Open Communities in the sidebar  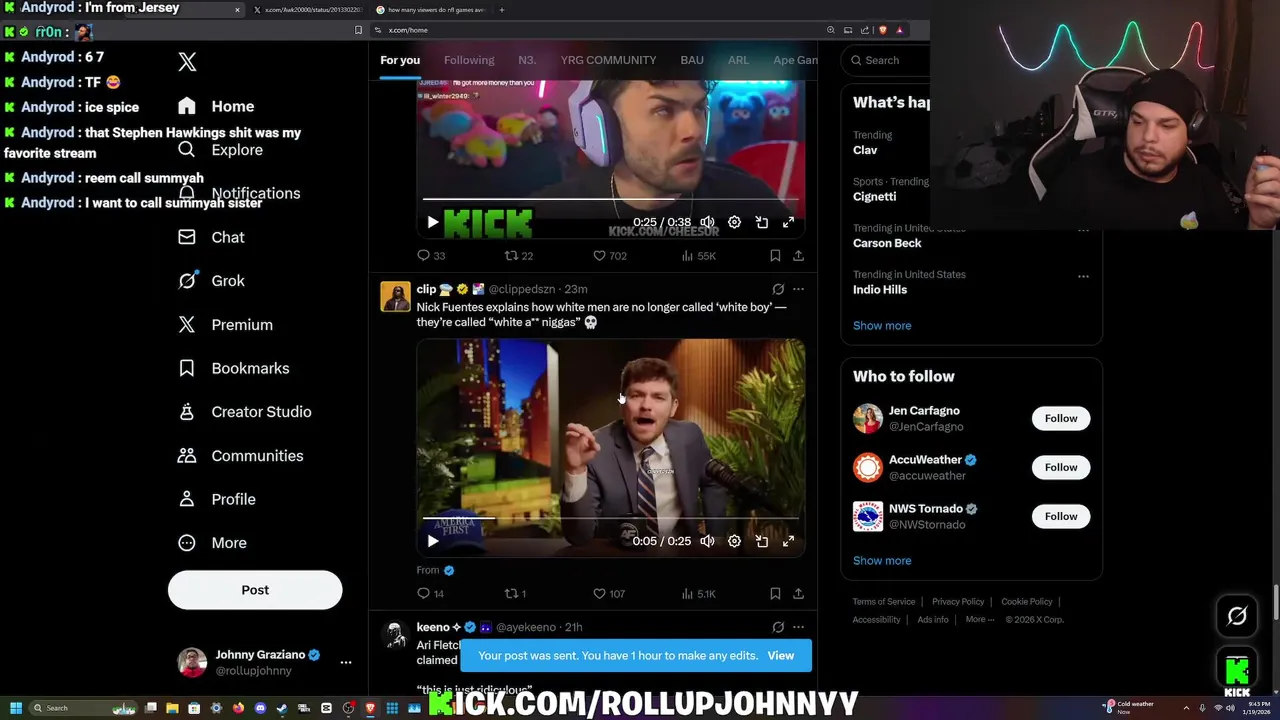[x=241, y=456]
